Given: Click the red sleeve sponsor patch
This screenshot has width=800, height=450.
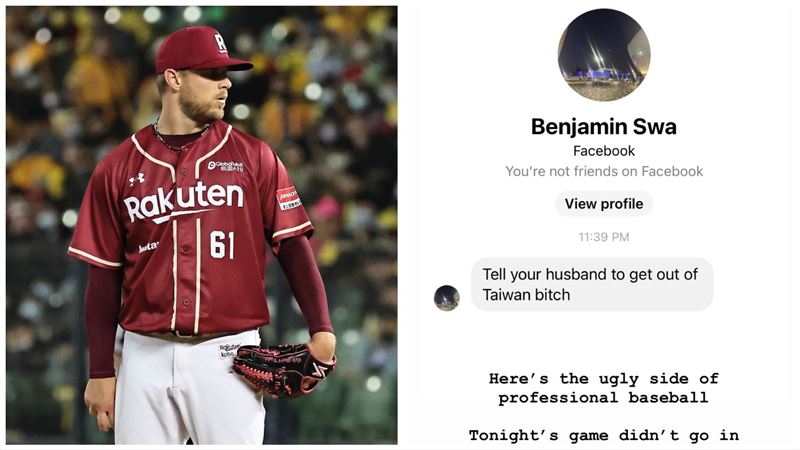Looking at the screenshot, I should click(289, 198).
